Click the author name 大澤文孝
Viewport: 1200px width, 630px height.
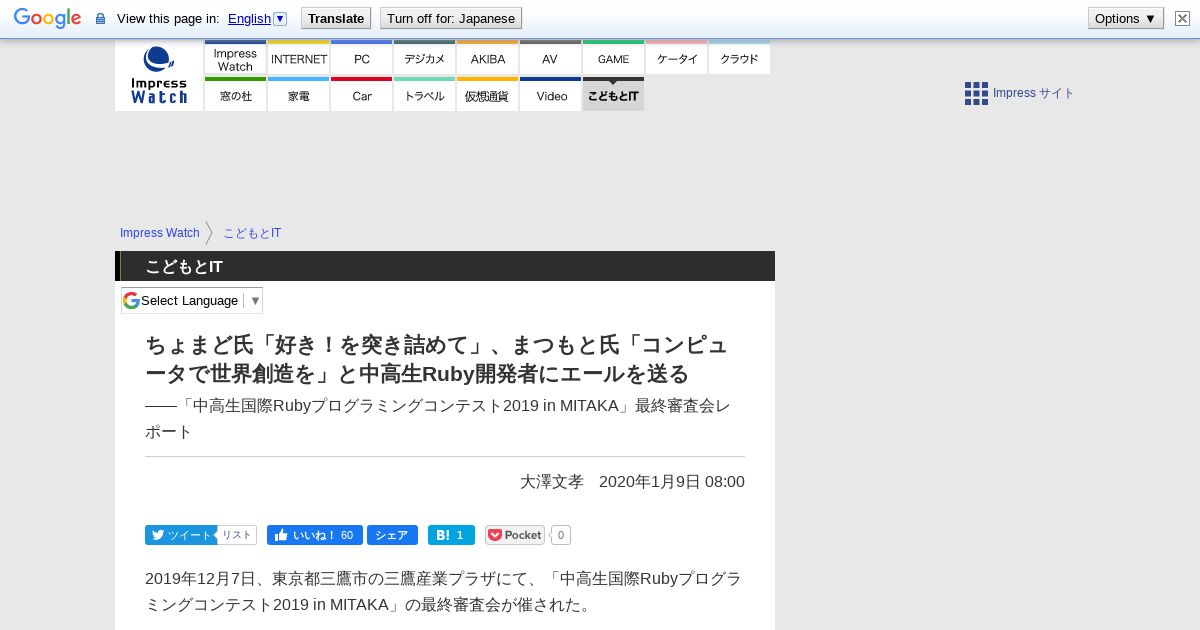click(x=552, y=482)
